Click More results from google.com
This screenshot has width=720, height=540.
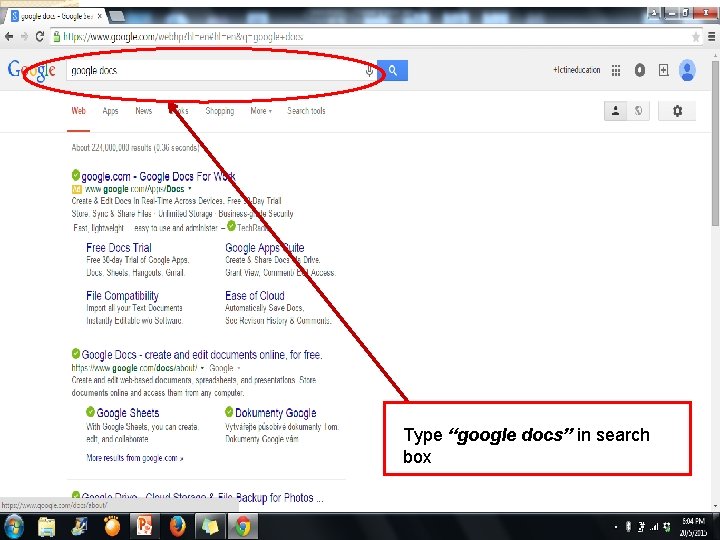[x=135, y=458]
